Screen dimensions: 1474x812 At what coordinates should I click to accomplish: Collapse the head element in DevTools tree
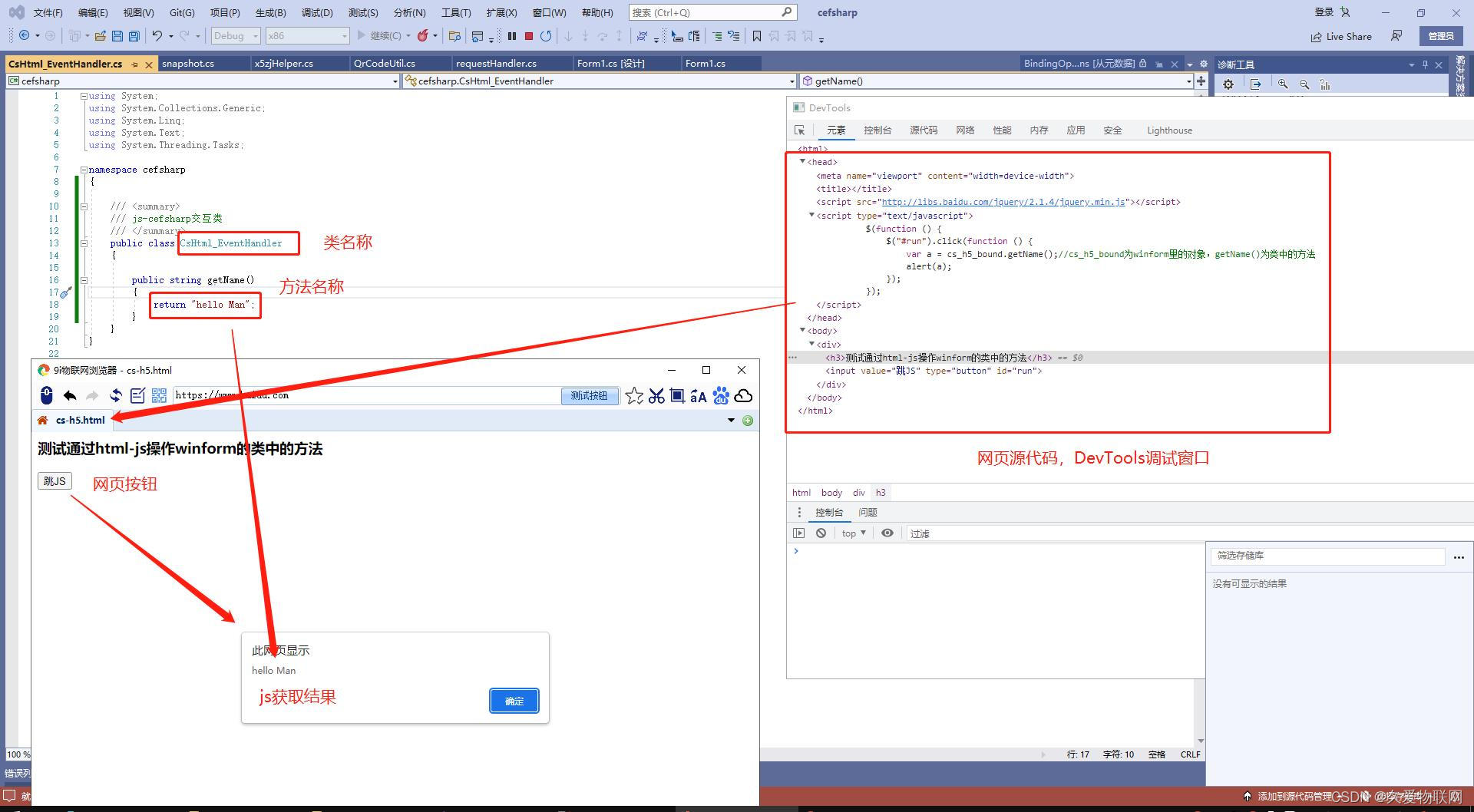click(803, 161)
